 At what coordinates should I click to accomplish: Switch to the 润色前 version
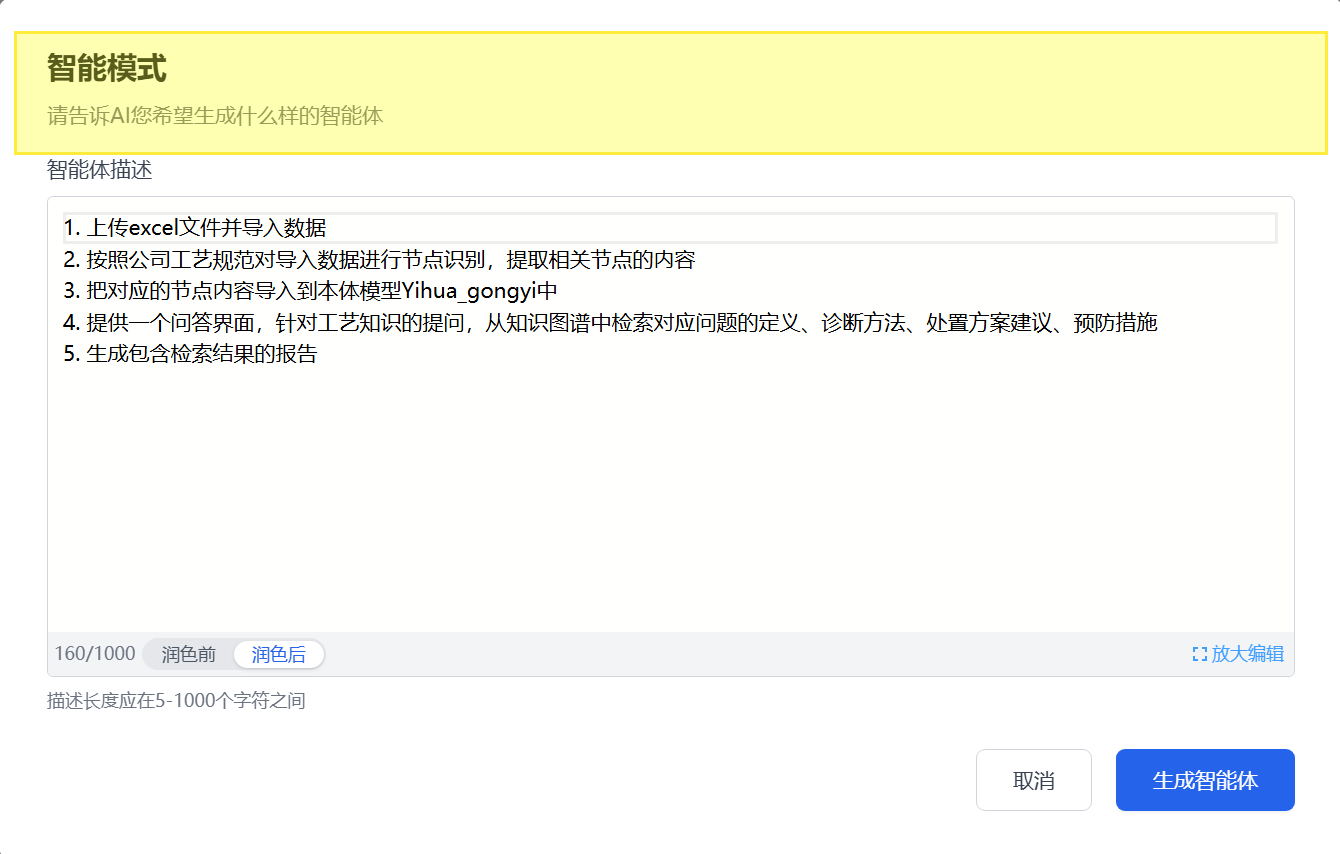pos(189,654)
